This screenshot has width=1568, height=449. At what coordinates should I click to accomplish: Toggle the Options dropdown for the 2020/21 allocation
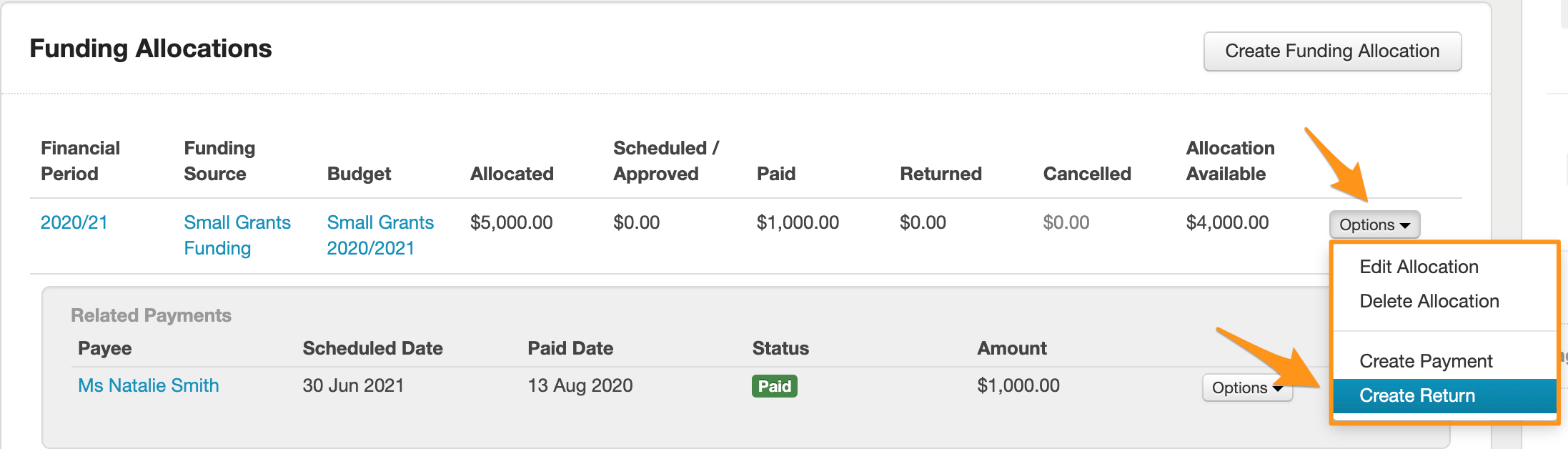[x=1374, y=224]
